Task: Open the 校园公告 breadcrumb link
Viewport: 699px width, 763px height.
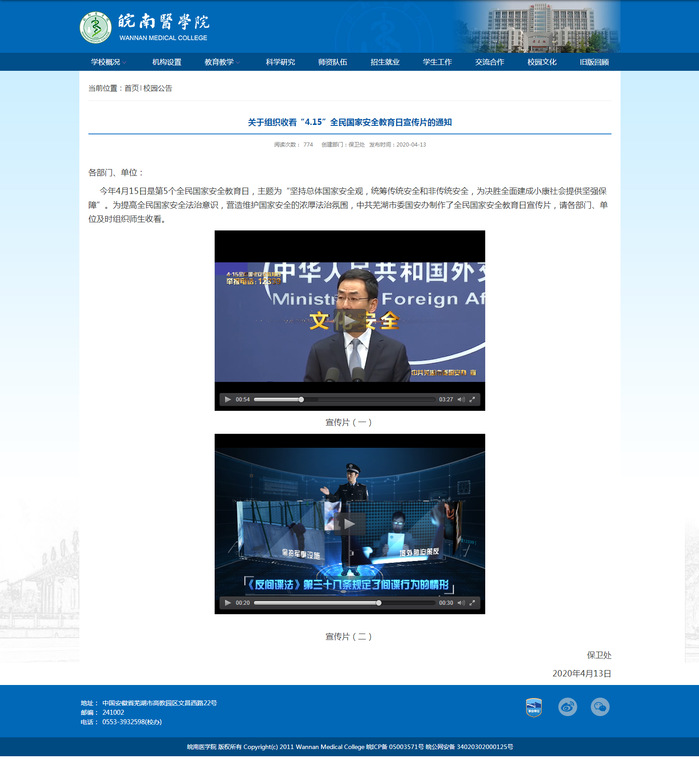Action: coord(158,88)
